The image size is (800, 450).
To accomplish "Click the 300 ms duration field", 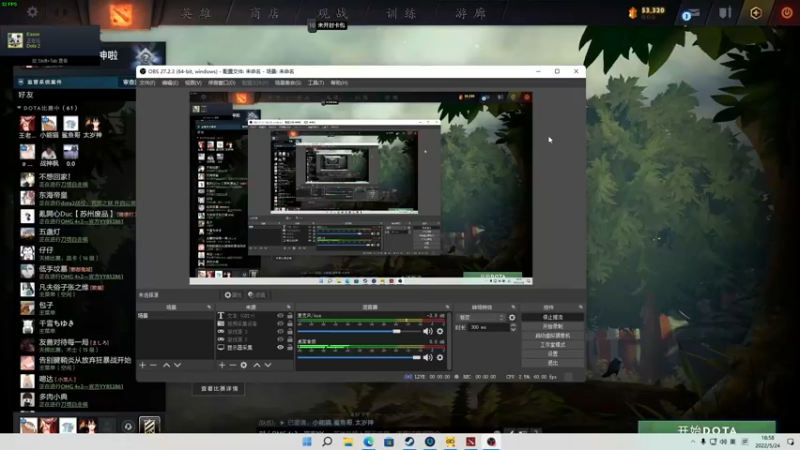I will pos(488,327).
